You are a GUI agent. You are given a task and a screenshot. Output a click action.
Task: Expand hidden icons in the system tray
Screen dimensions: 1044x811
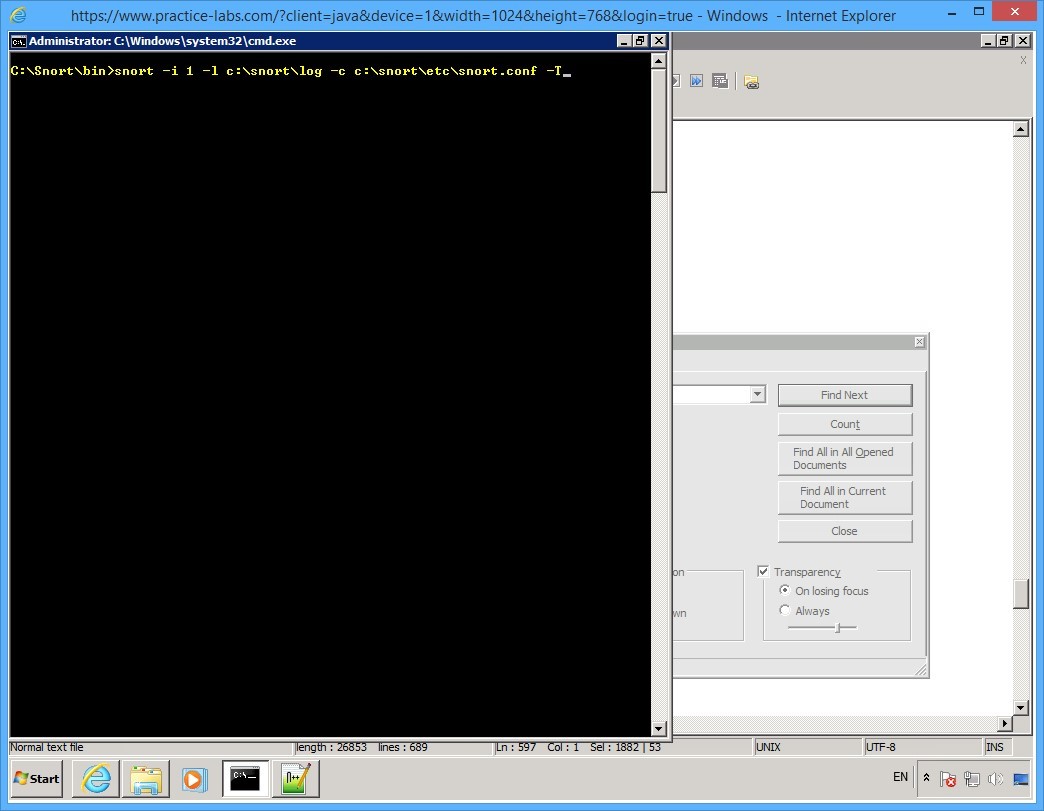[x=926, y=778]
